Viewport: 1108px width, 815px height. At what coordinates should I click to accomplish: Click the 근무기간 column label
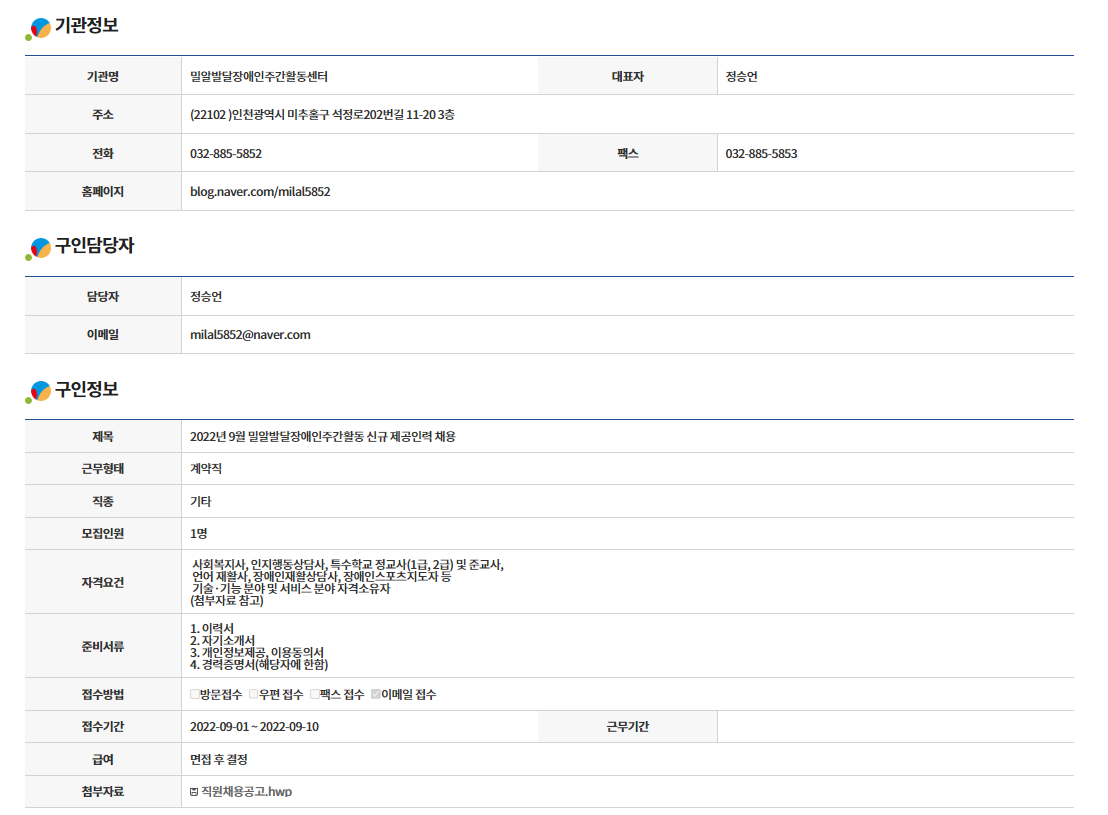(x=627, y=727)
